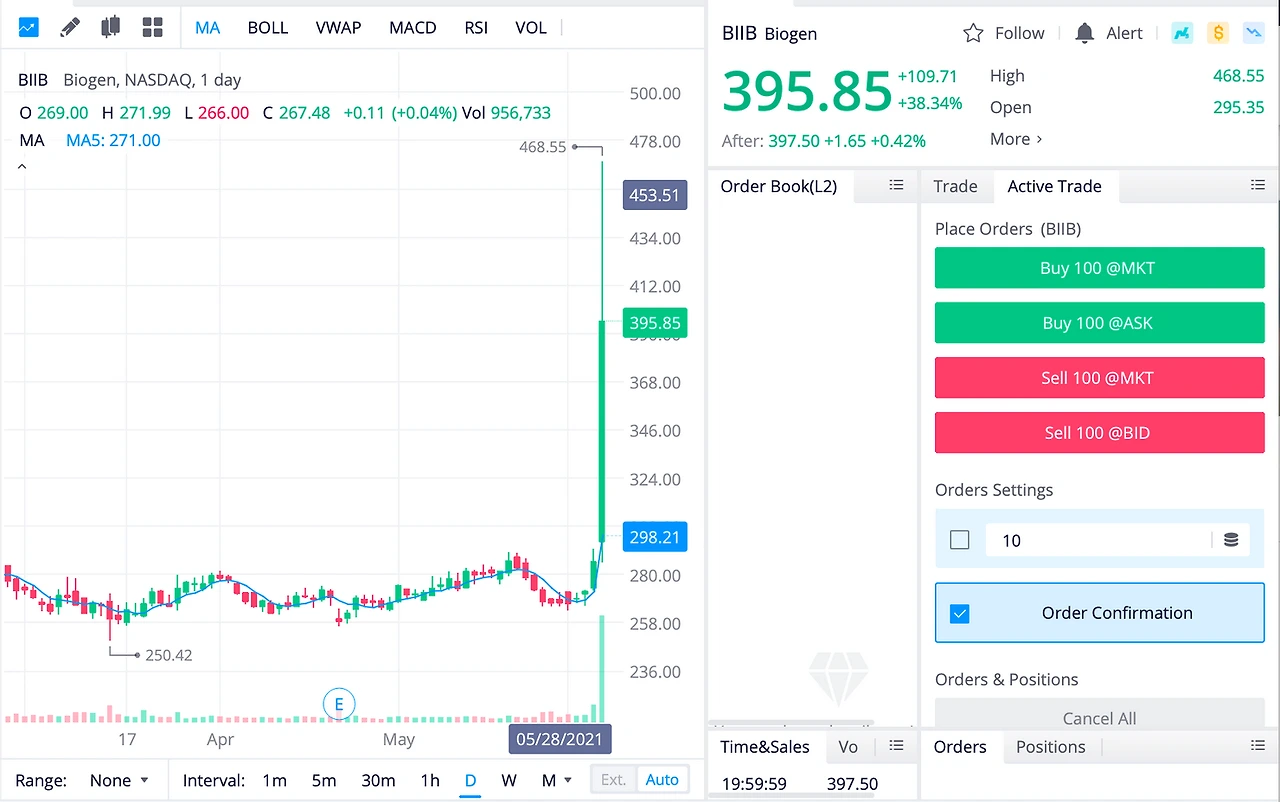Toggle the Auto scale option
Image resolution: width=1280 pixels, height=802 pixels.
pos(662,780)
